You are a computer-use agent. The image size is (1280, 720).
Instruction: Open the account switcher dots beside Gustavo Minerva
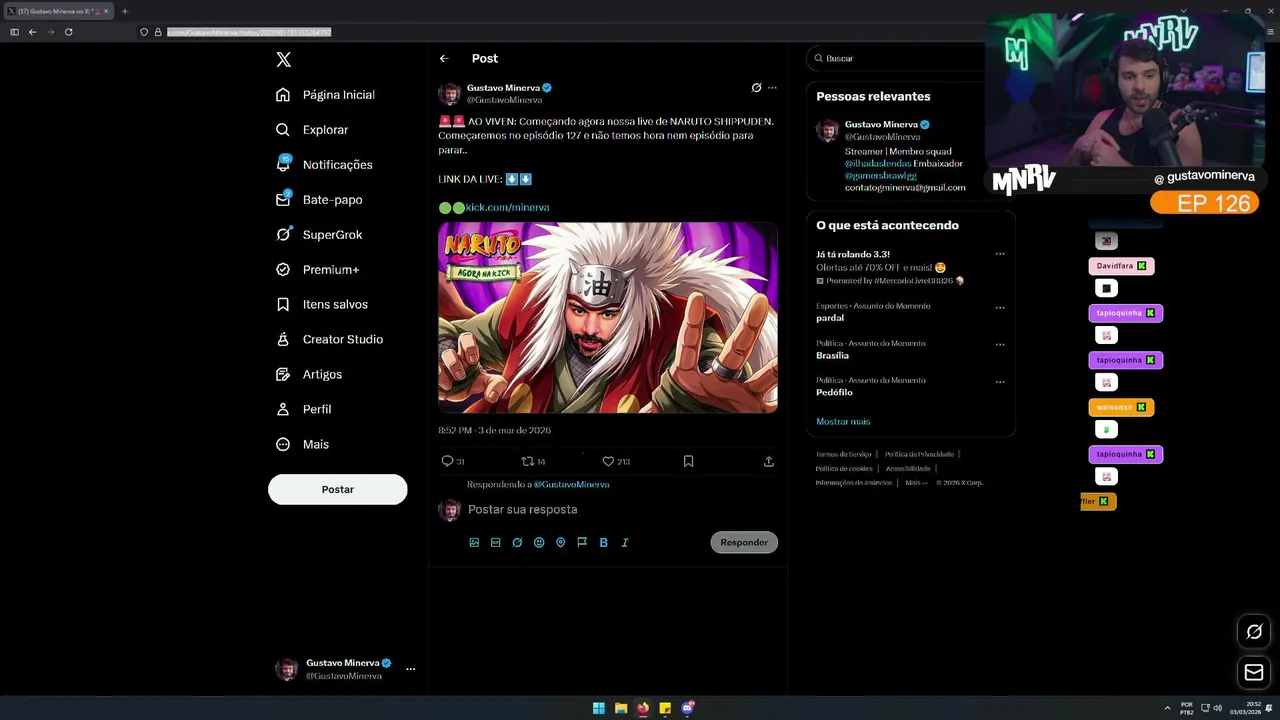click(x=410, y=669)
